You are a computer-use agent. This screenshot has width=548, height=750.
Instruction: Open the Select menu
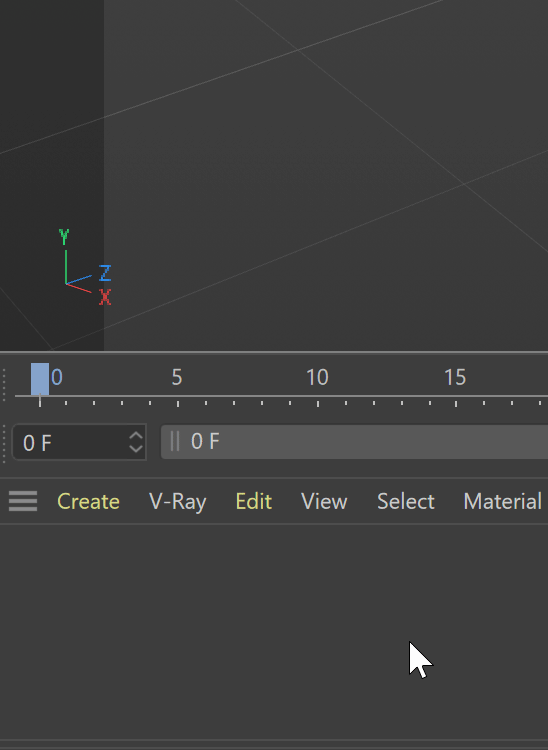406,501
